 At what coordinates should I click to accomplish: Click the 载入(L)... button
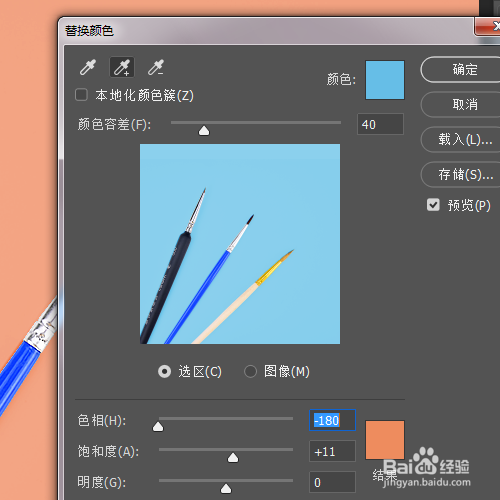[x=460, y=140]
